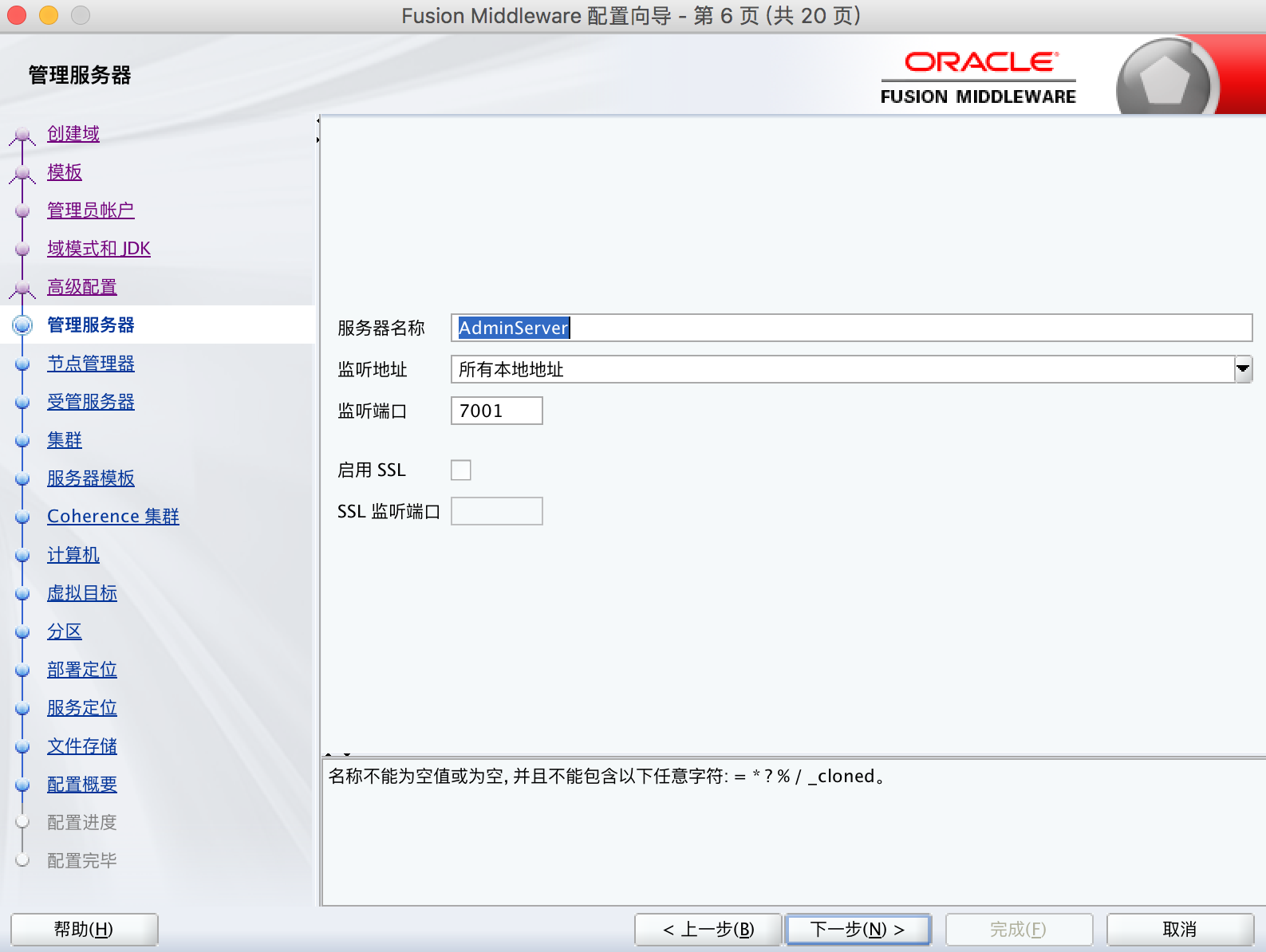Open the 分区 step link
Image resolution: width=1266 pixels, height=952 pixels.
coord(65,631)
